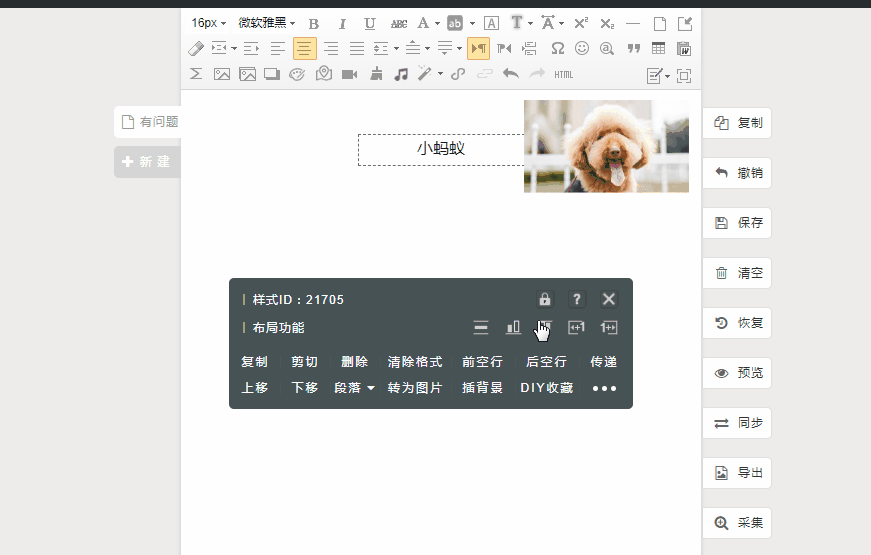Image resolution: width=871 pixels, height=555 pixels.
Task: Open help question mark in style panel
Action: click(x=577, y=299)
